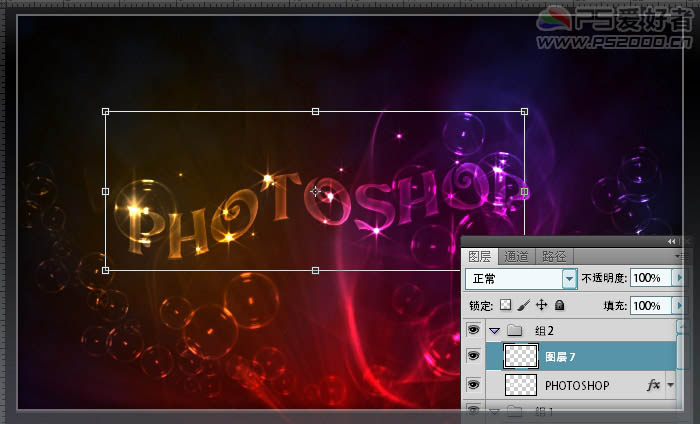Expand PHOTOSHOP layer effects arrow
This screenshot has width=700, height=424.
[670, 385]
